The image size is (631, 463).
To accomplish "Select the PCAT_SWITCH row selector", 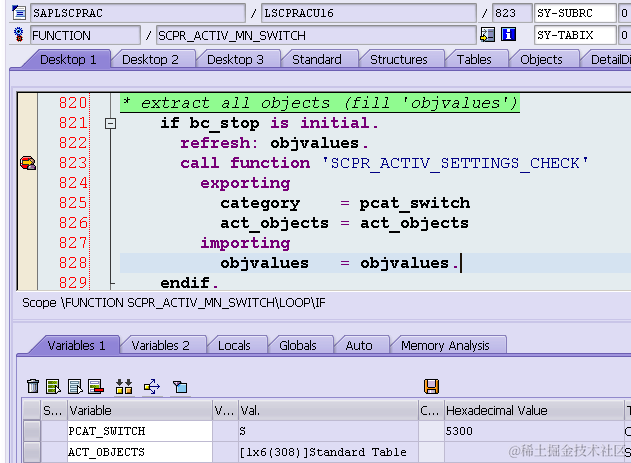I will (x=32, y=431).
